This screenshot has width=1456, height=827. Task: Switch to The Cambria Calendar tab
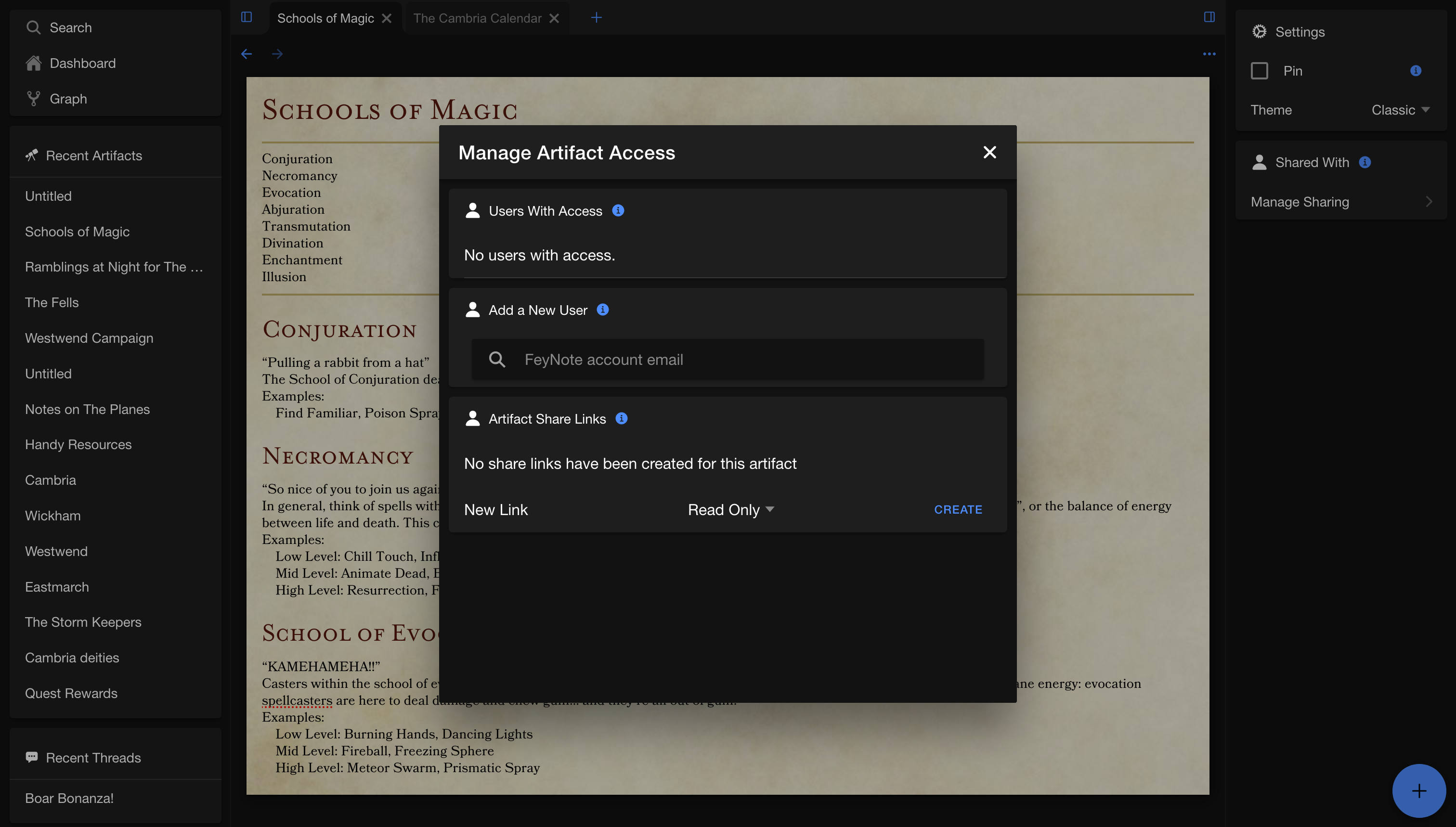click(477, 18)
